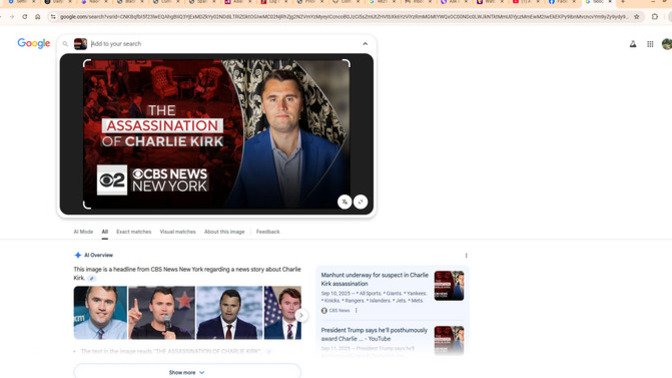The width and height of the screenshot is (672, 378).
Task: Switch to Visual matches tab
Action: pos(178,232)
